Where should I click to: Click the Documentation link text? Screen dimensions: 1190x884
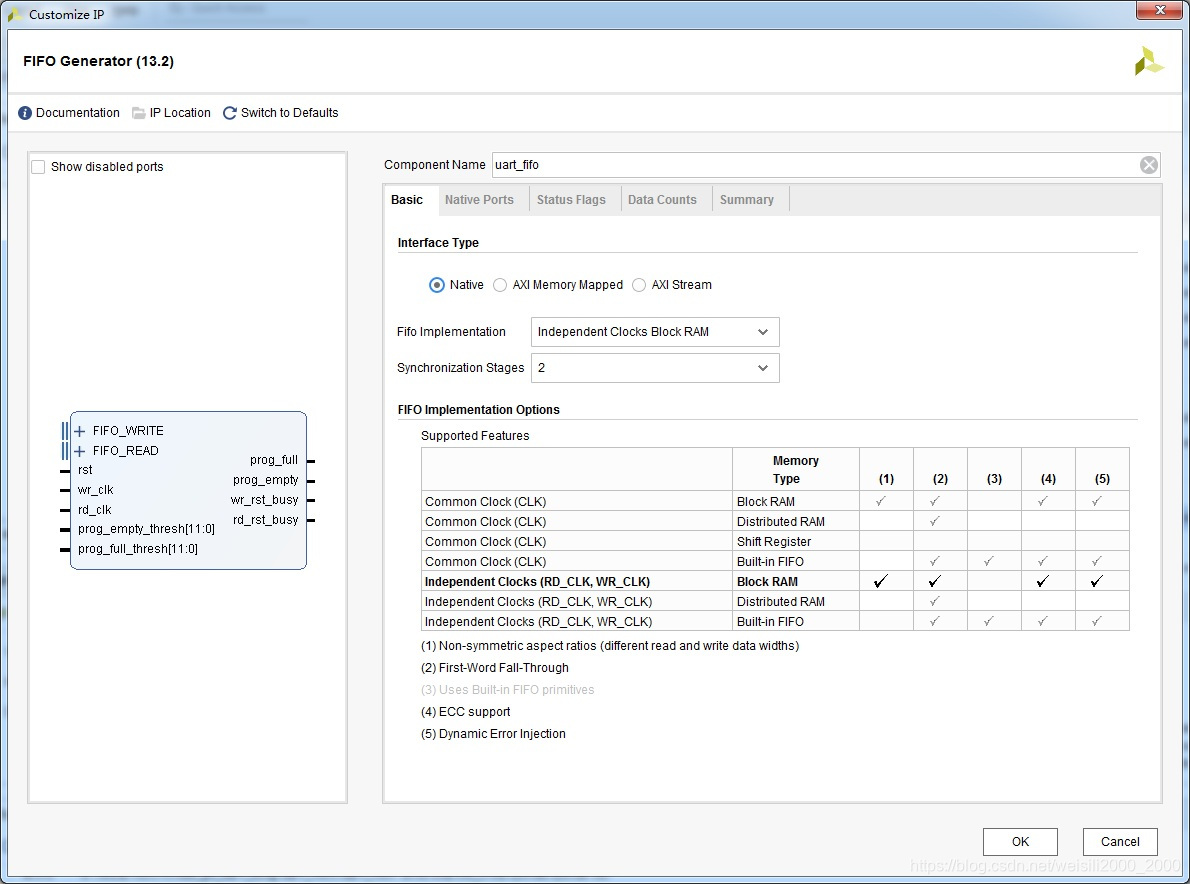click(x=77, y=113)
